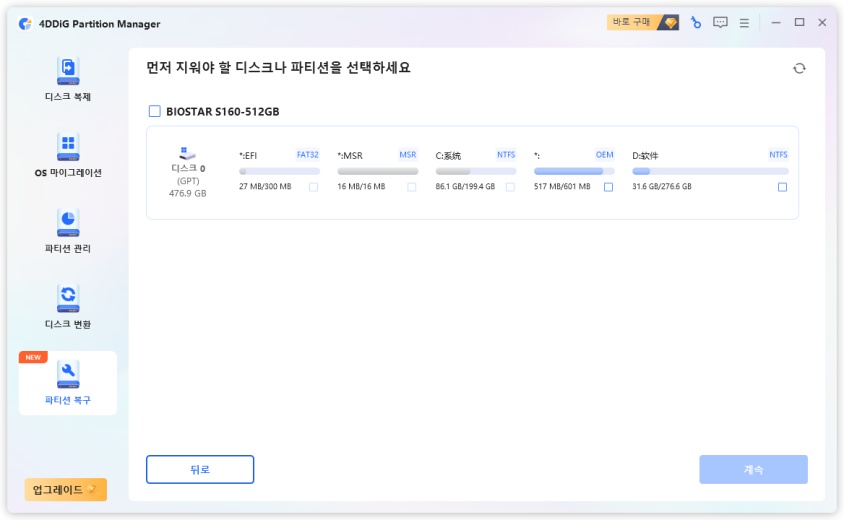Open the 디스크 변환 disk convert tool
Image resolution: width=844 pixels, height=520 pixels.
point(68,307)
